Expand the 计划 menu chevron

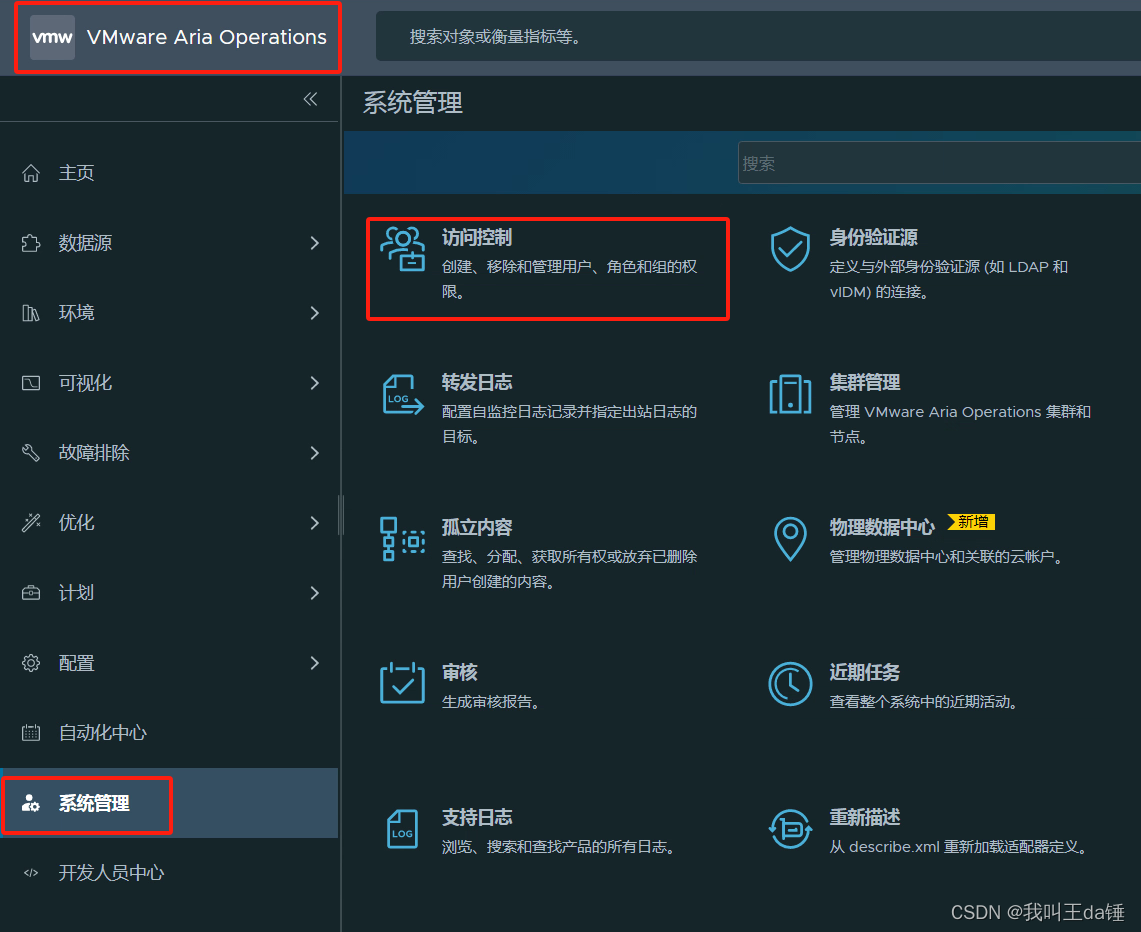point(314,593)
